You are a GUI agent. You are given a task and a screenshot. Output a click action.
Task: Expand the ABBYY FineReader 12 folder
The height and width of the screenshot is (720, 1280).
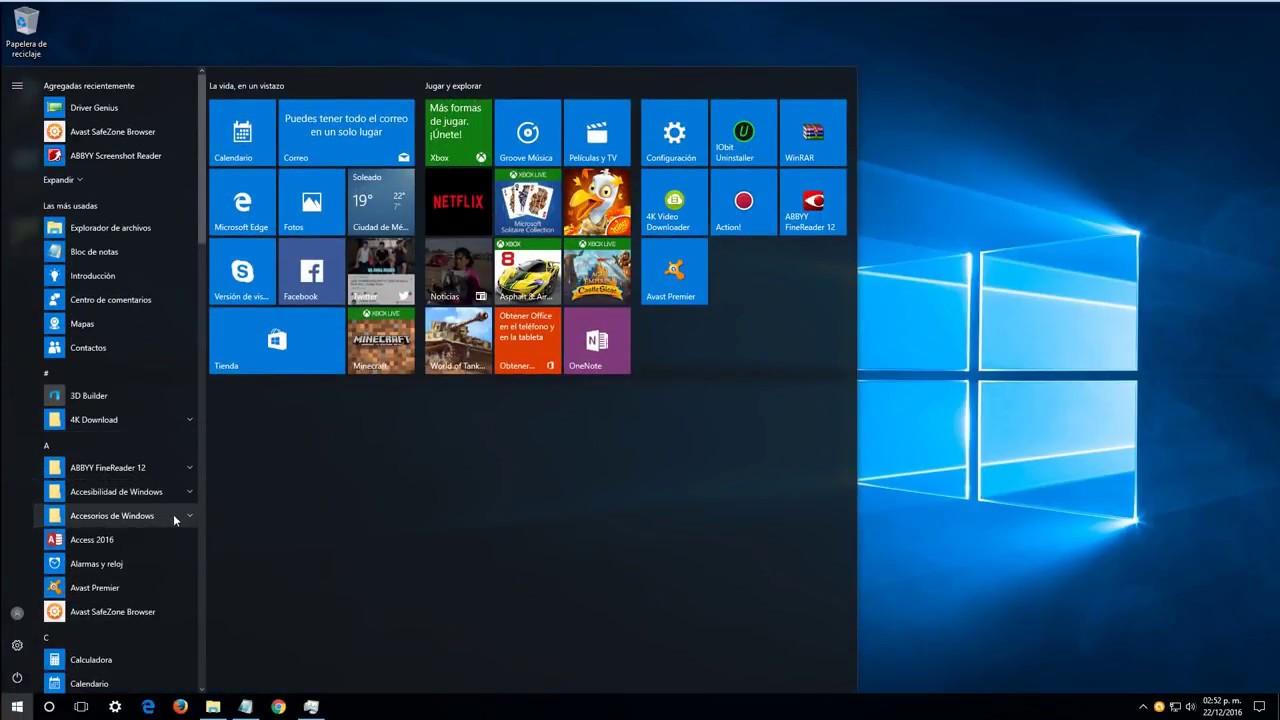(117, 468)
